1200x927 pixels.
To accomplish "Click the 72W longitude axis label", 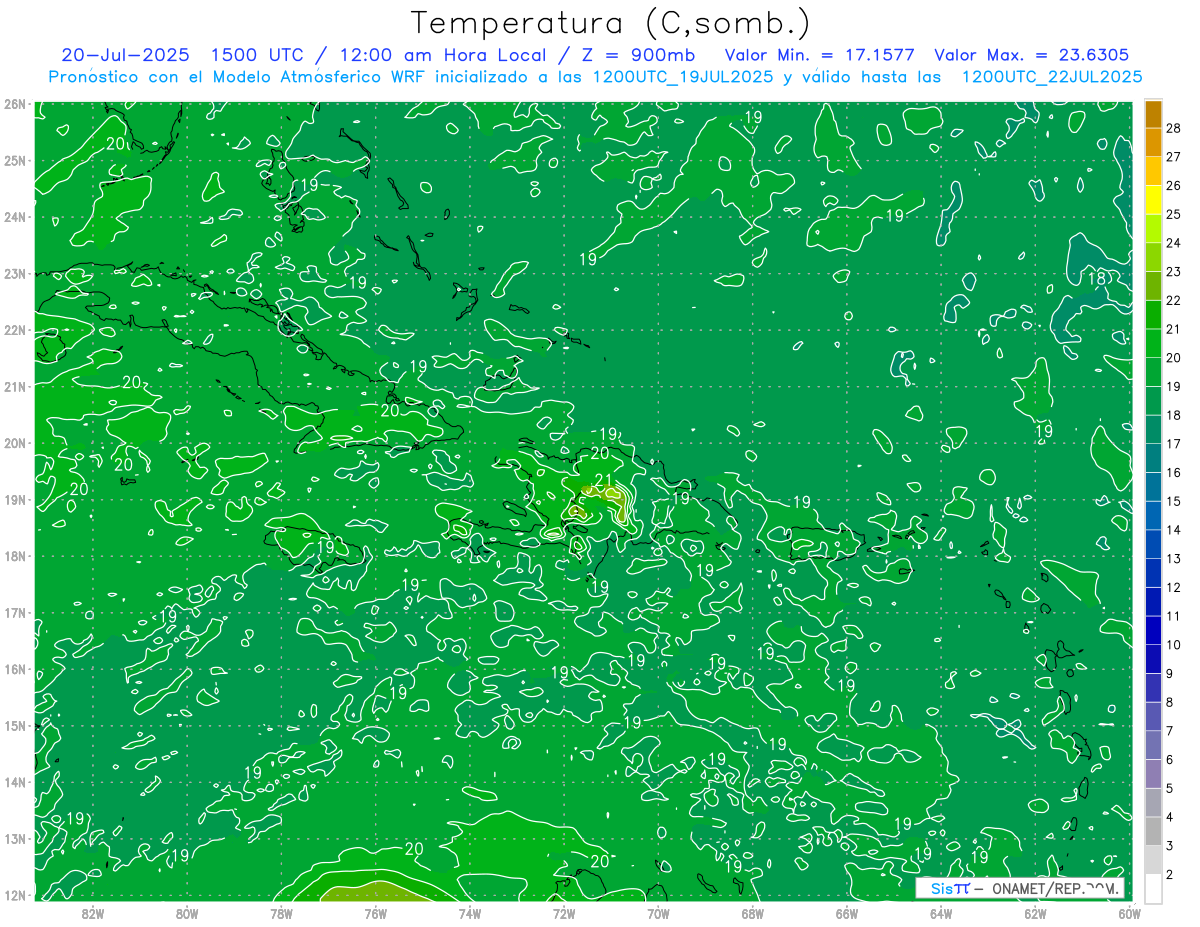I will tap(564, 913).
